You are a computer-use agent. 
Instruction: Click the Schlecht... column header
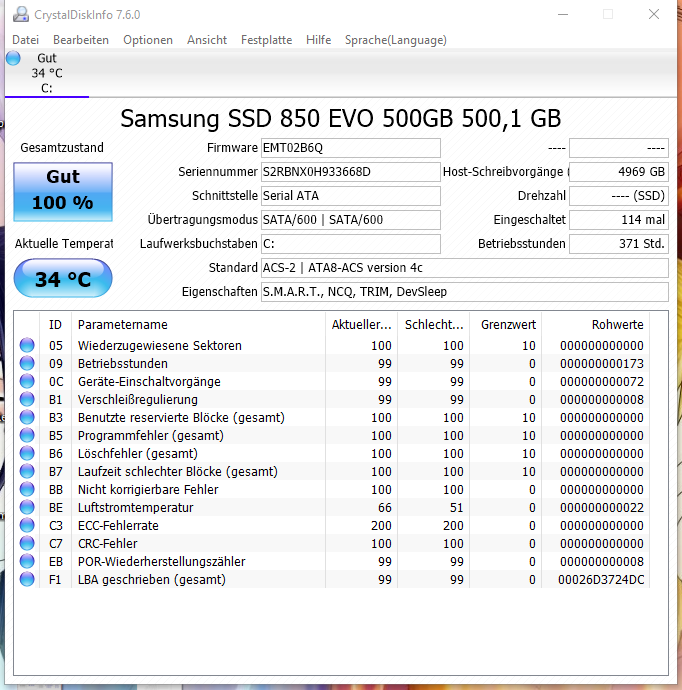[x=433, y=325]
